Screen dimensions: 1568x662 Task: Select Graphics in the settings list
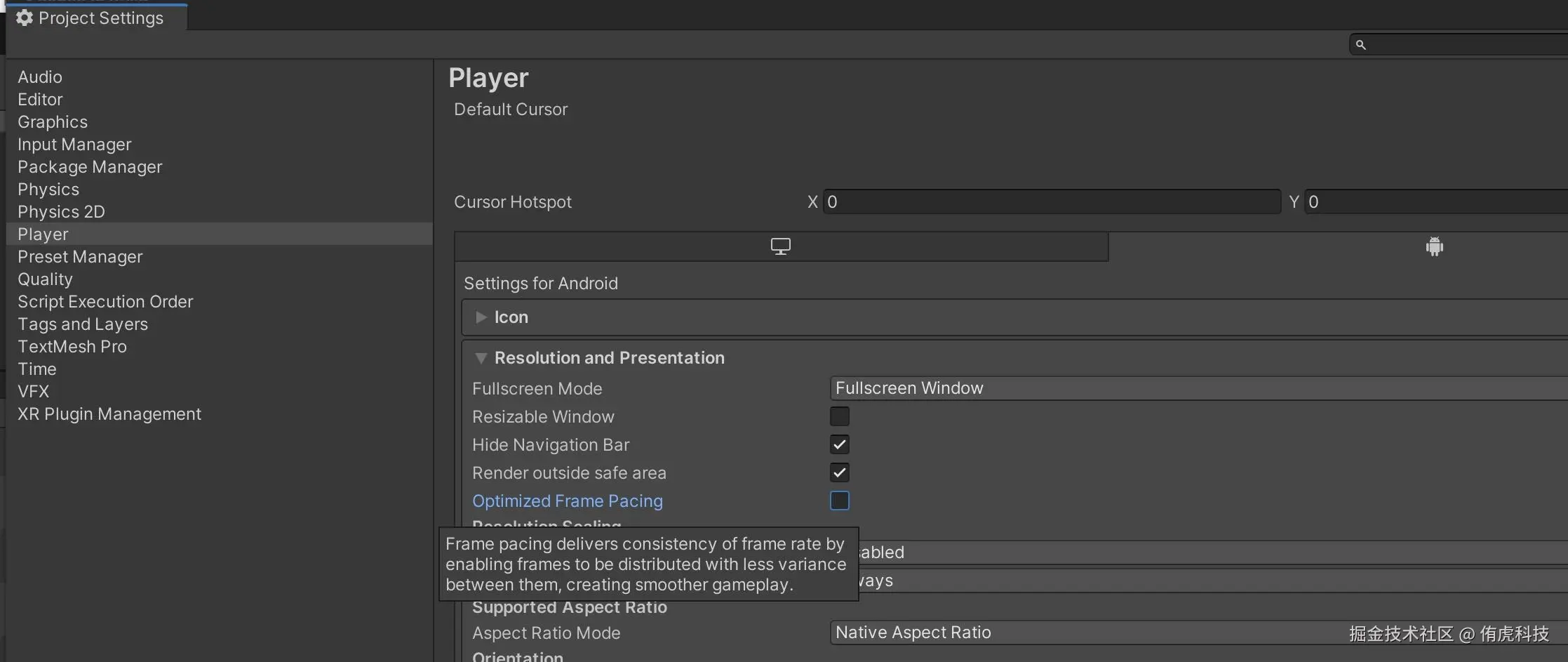coord(53,122)
